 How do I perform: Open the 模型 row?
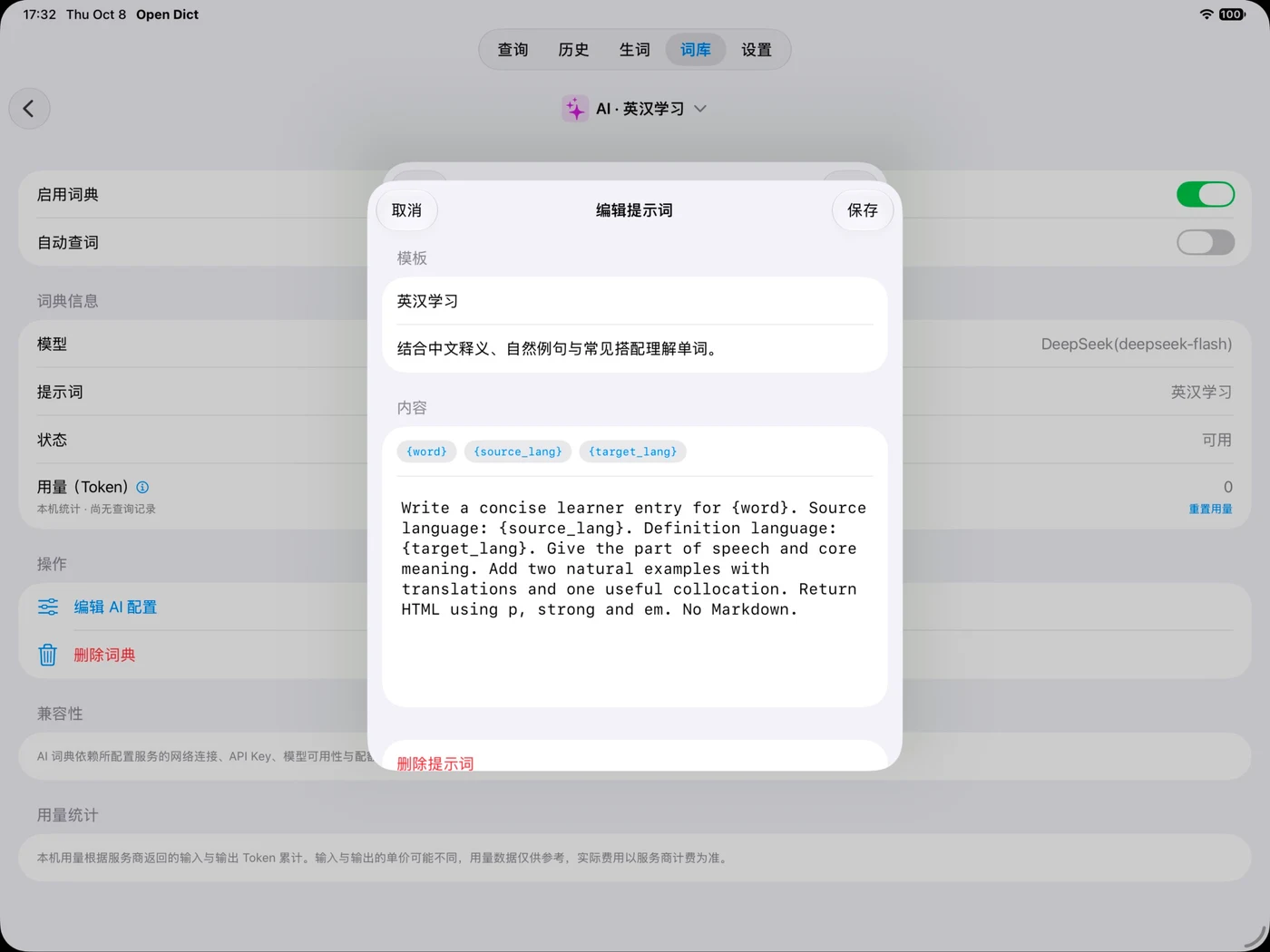click(635, 344)
